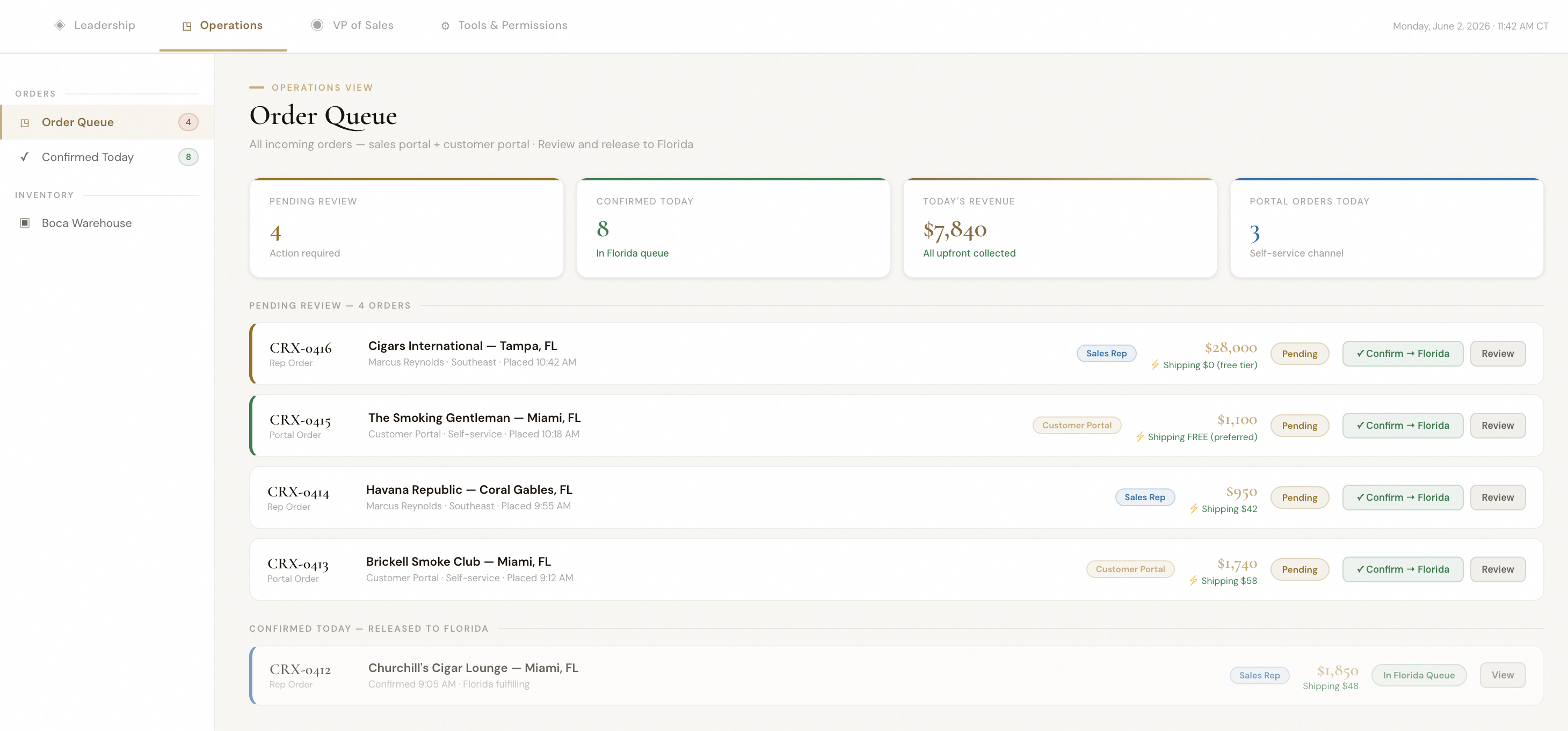The image size is (1568, 731).
Task: Click the Order Queue count badge
Action: (x=188, y=122)
